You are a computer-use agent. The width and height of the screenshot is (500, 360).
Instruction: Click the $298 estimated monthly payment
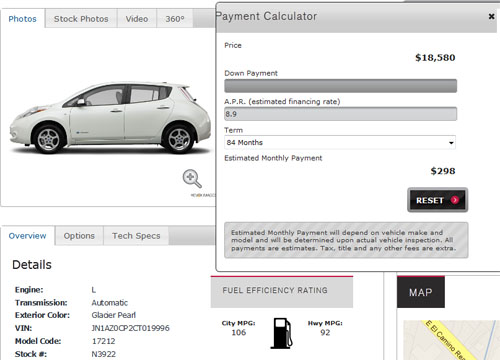click(x=443, y=171)
